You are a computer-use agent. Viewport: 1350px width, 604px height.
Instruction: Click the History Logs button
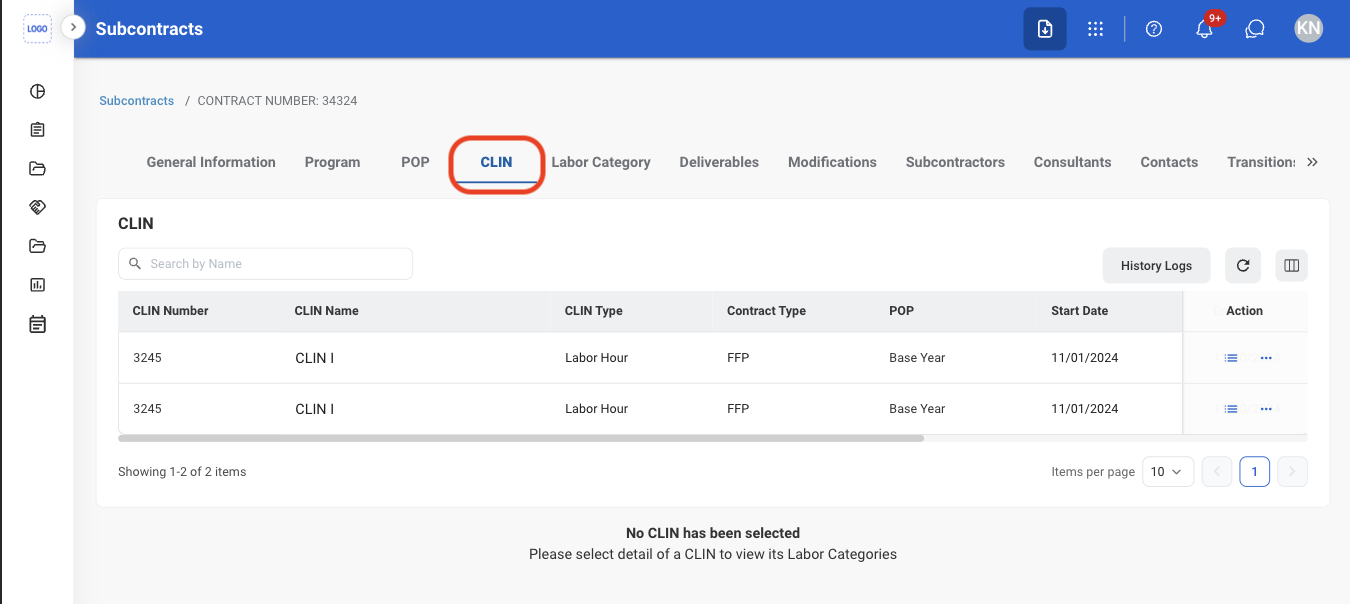(x=1156, y=265)
